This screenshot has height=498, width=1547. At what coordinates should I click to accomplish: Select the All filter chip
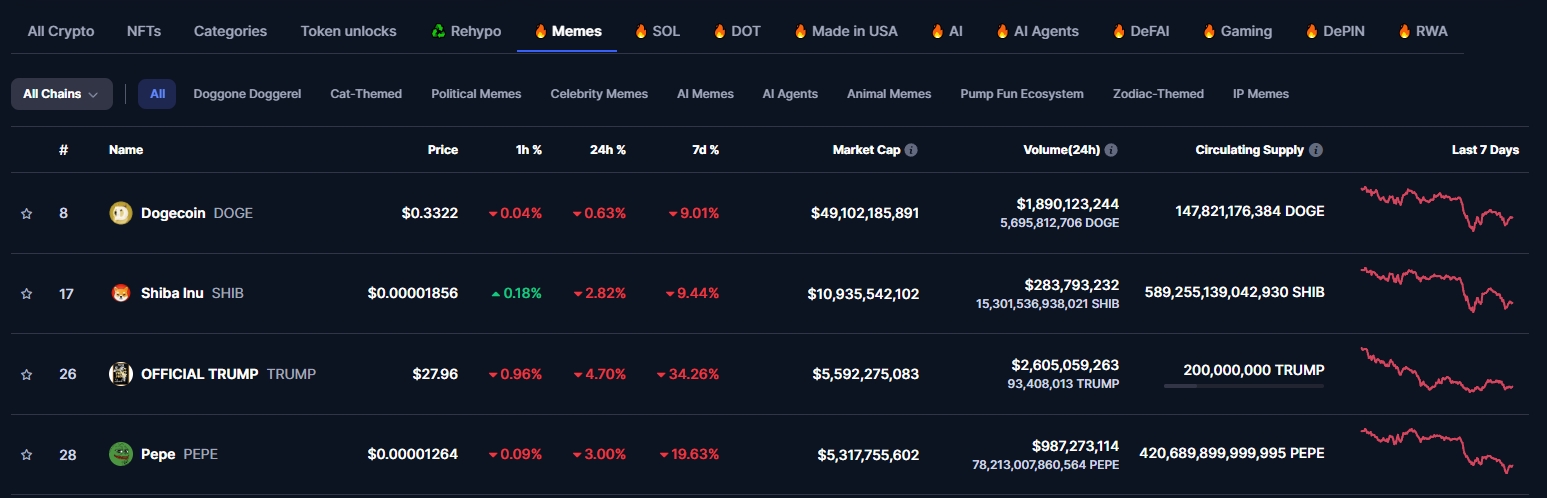[157, 94]
